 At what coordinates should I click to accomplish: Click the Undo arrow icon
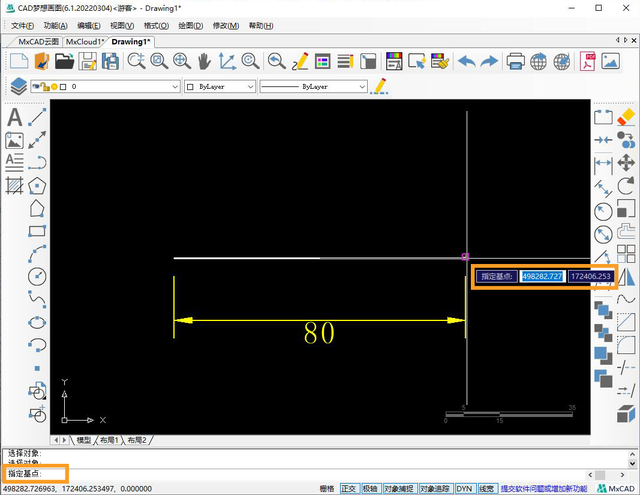point(467,62)
